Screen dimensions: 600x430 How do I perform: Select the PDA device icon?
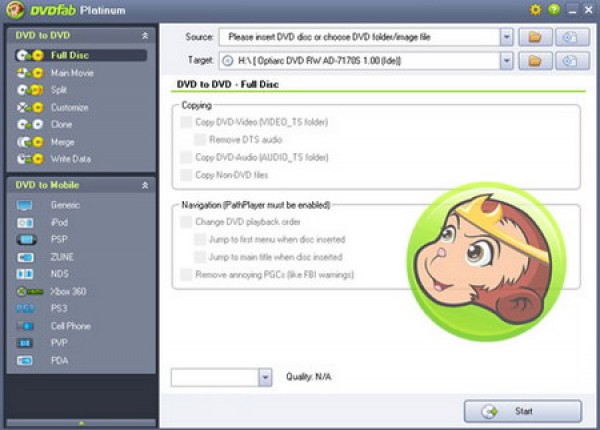point(25,360)
